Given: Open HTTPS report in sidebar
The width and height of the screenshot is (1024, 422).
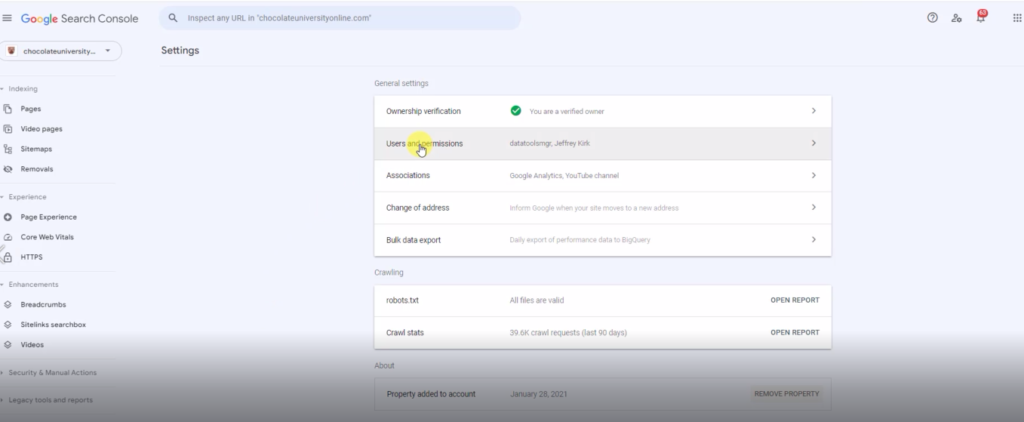Looking at the screenshot, I should [31, 257].
